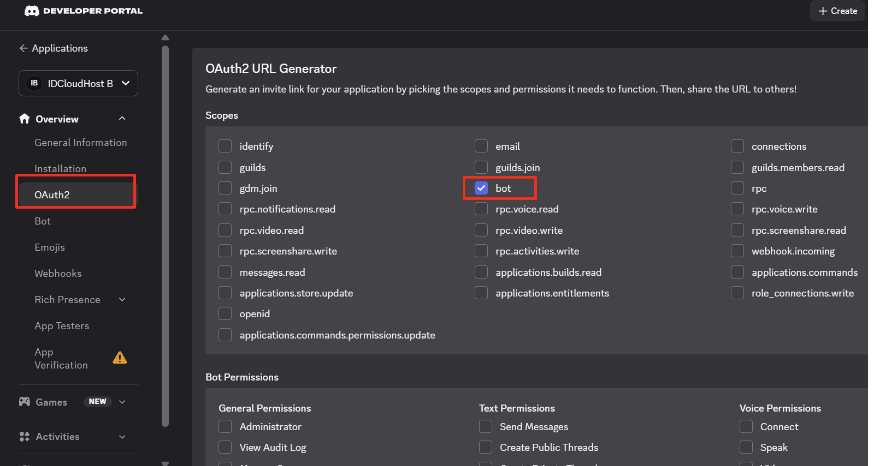
Task: Tick the applications.entitlements checkbox
Action: 481,293
